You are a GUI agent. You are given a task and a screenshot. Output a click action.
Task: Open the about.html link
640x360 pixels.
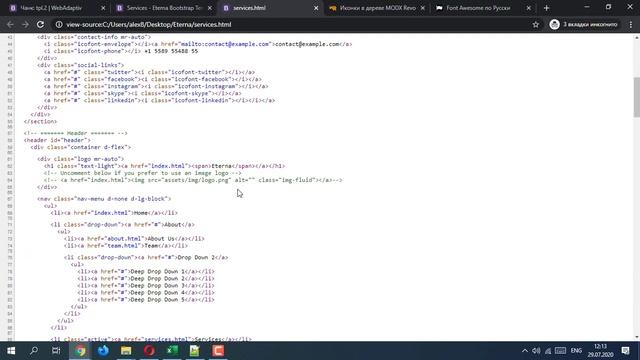coord(124,239)
